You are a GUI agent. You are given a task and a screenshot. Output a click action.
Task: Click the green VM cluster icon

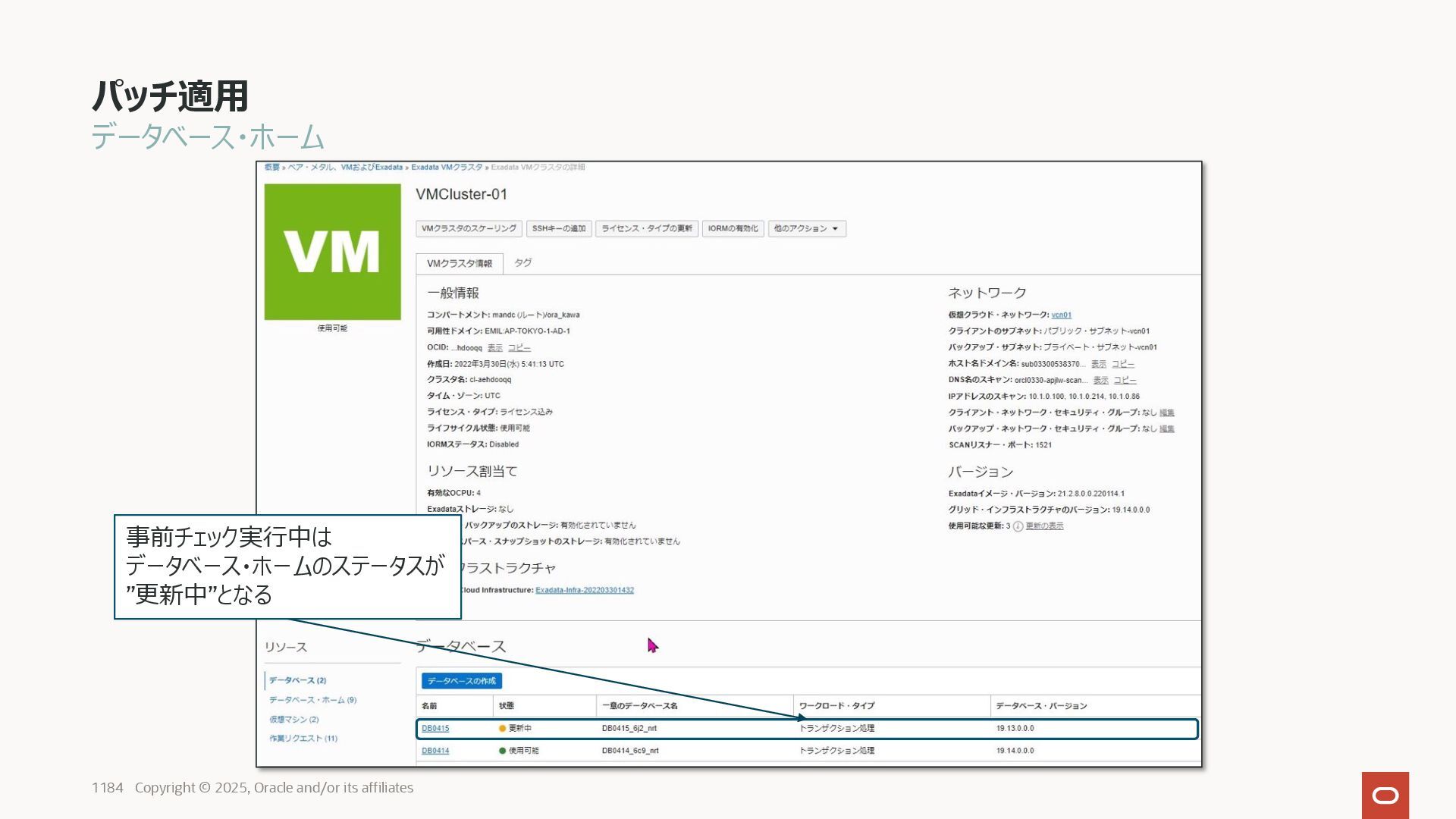pyautogui.click(x=332, y=252)
